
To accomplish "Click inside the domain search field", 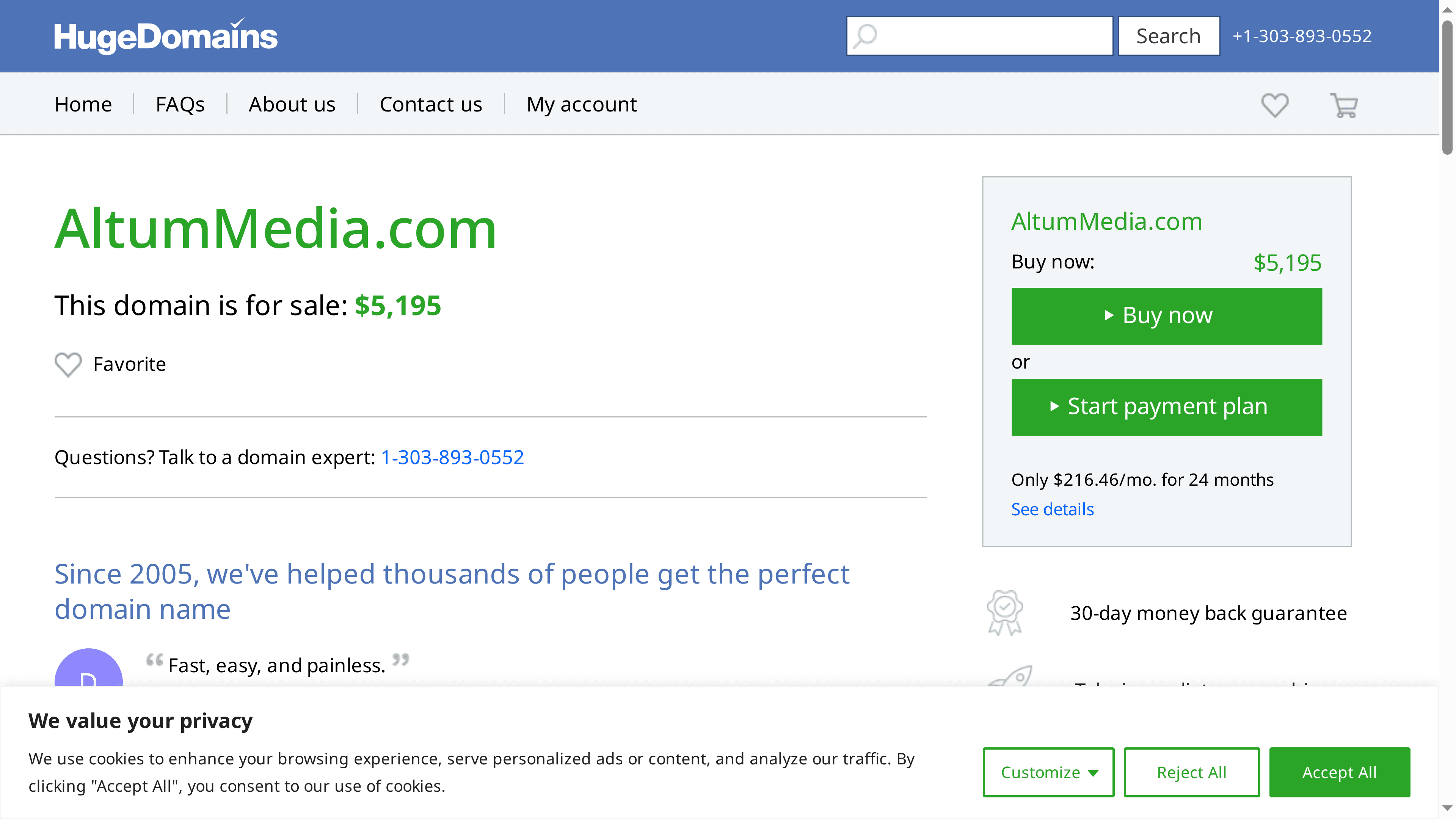I will click(x=984, y=35).
